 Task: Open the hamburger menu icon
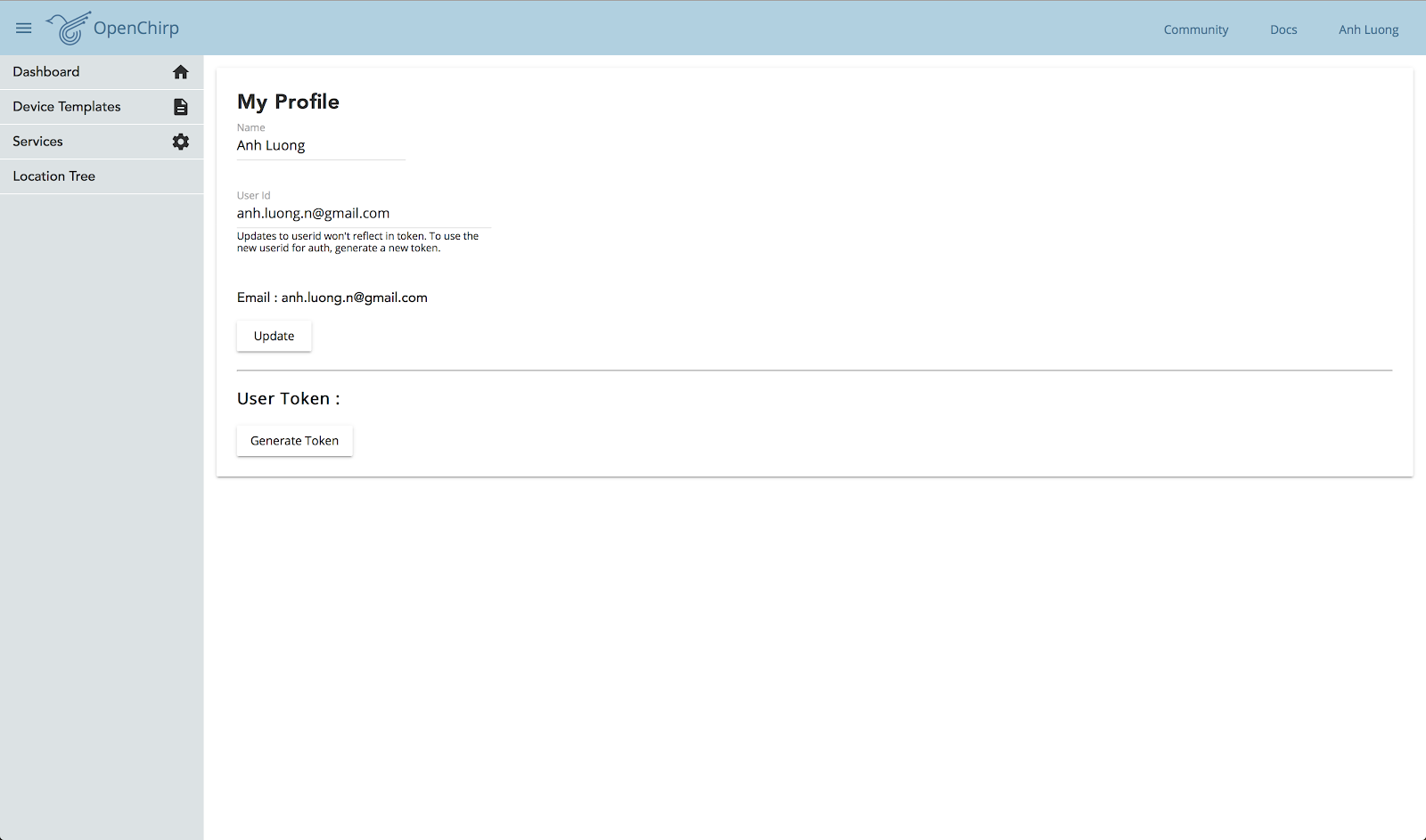pos(24,29)
